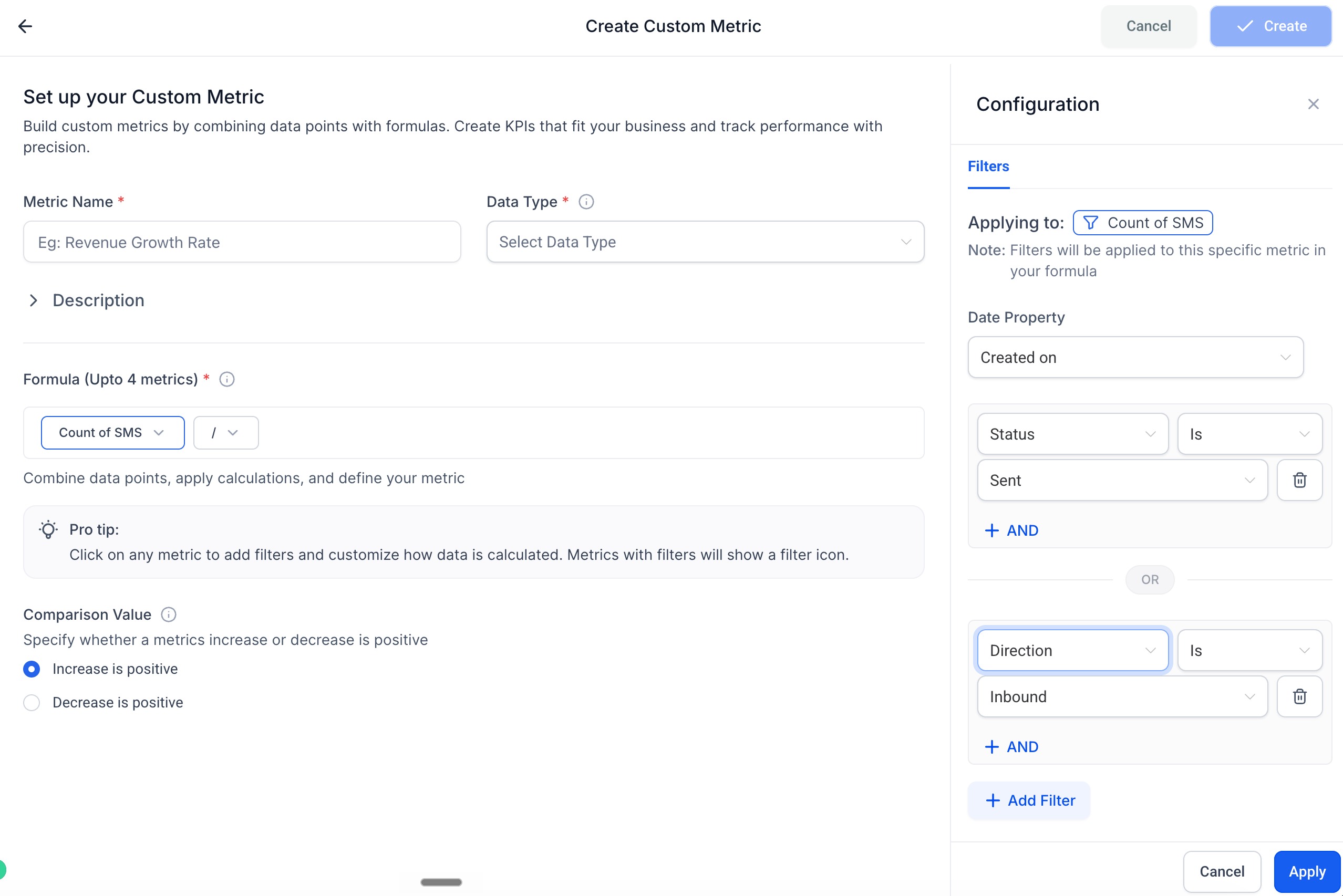Viewport: 1343px width, 896px height.
Task: Open the Status field dropdown
Action: point(1072,434)
